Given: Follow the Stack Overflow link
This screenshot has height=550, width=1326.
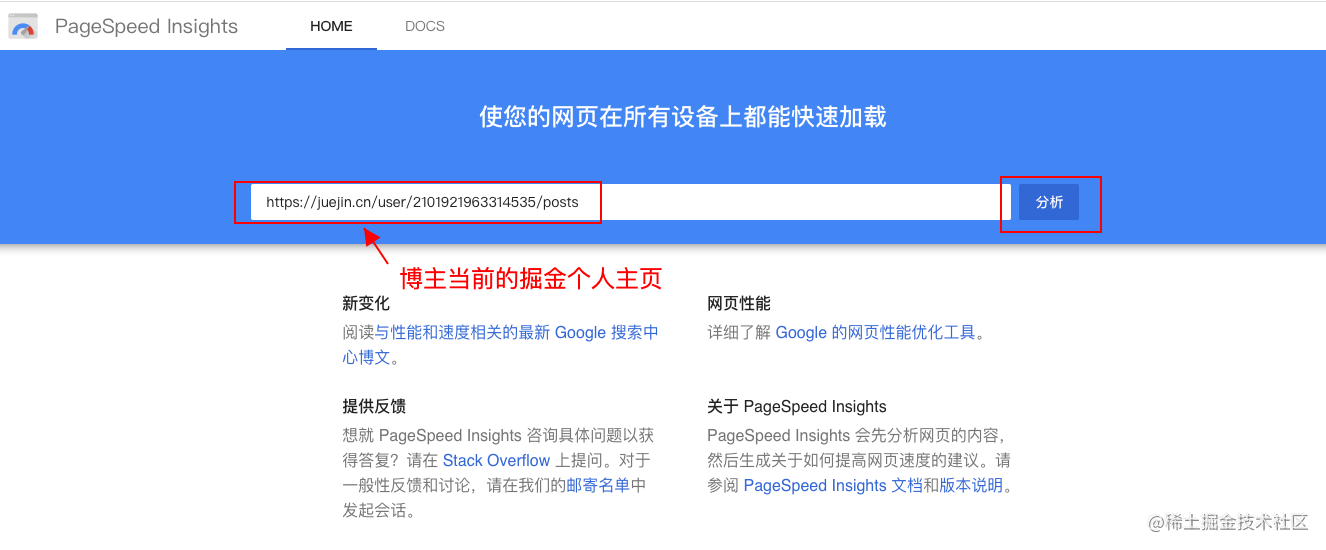Looking at the screenshot, I should pyautogui.click(x=496, y=461).
